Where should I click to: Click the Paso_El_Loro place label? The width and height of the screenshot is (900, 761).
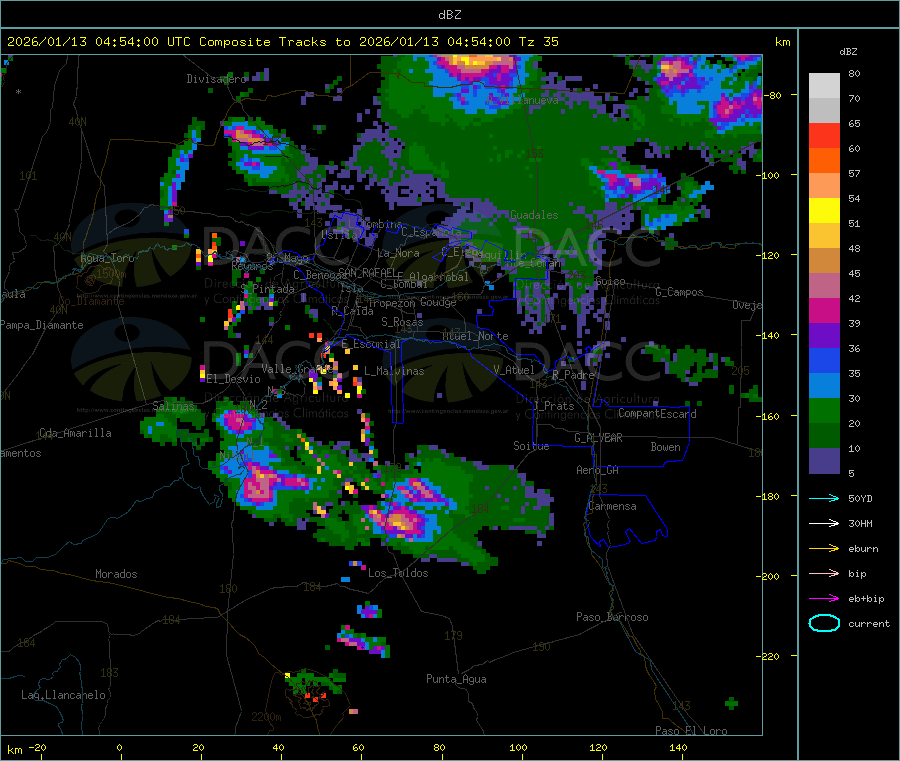pos(691,731)
